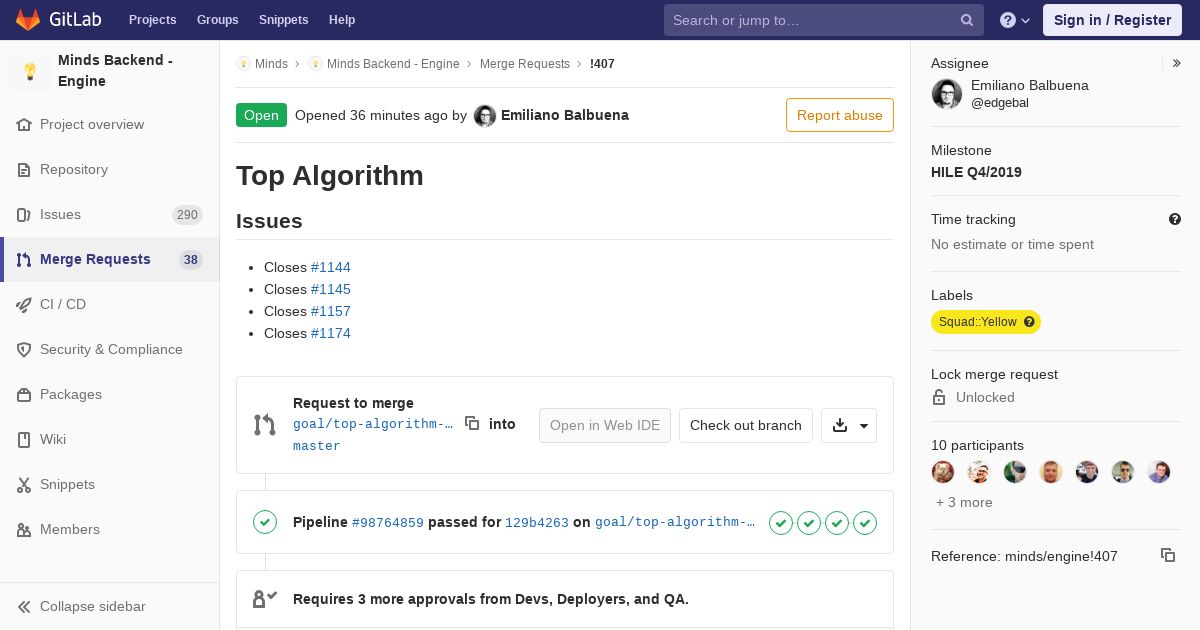This screenshot has height=630, width=1200.
Task: Click the Open status badge
Action: coord(261,115)
